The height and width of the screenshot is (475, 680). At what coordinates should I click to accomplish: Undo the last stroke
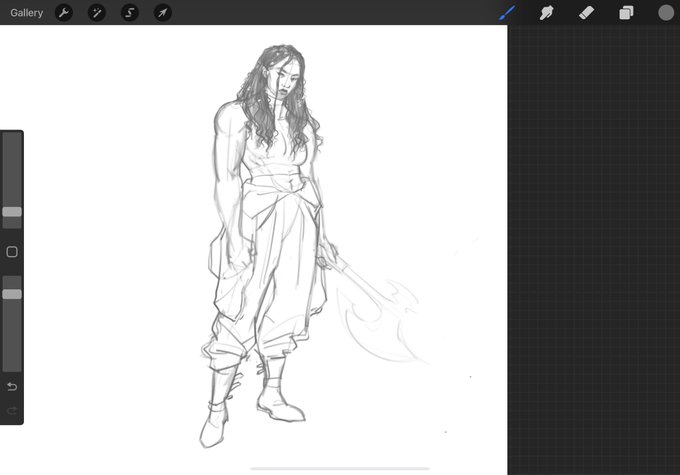tap(12, 386)
